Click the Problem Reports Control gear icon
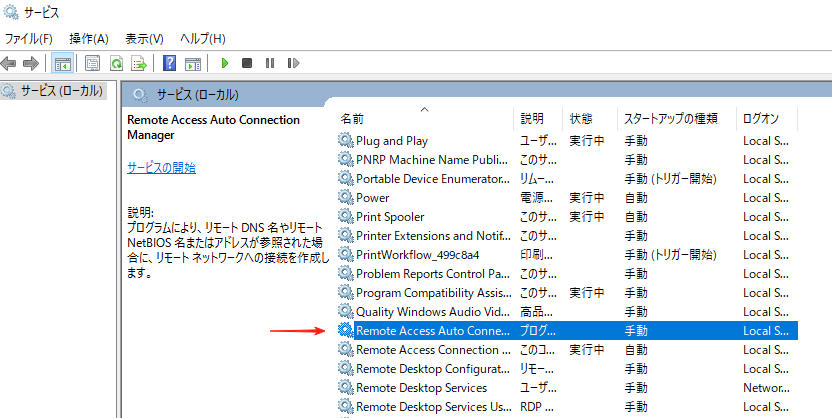This screenshot has width=832, height=418. [345, 274]
